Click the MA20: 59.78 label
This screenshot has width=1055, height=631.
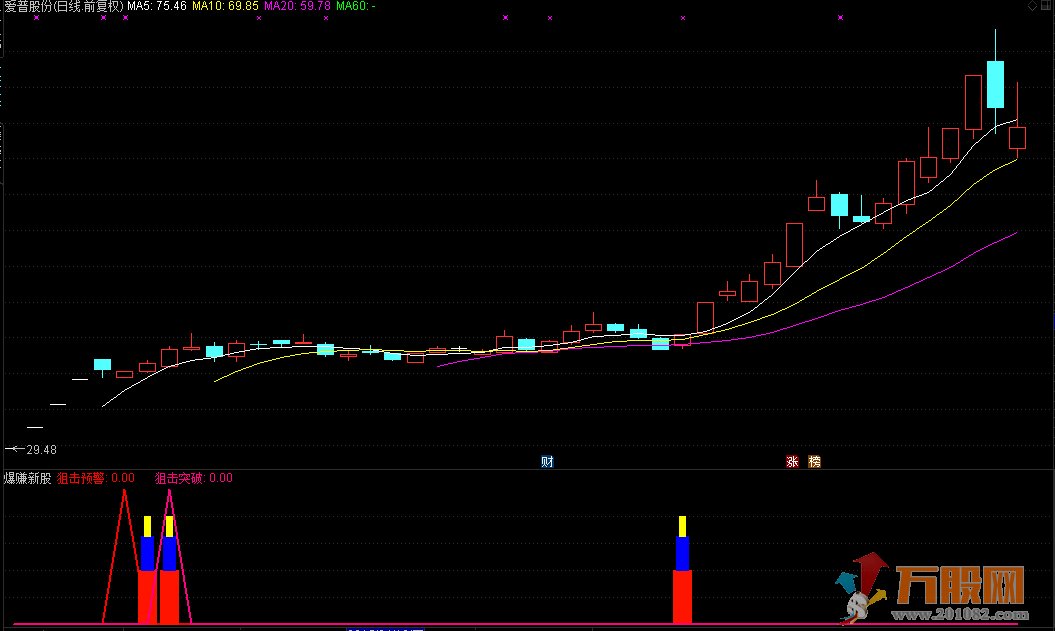[297, 6]
